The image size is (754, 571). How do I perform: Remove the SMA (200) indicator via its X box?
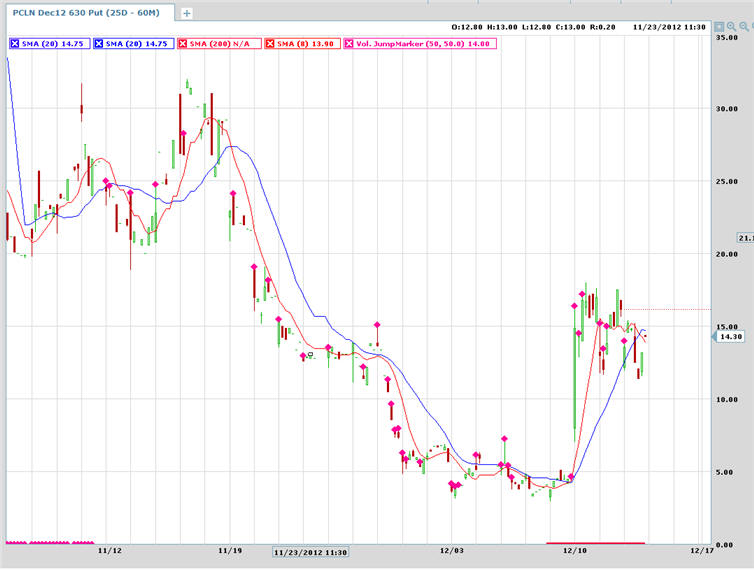click(x=183, y=43)
